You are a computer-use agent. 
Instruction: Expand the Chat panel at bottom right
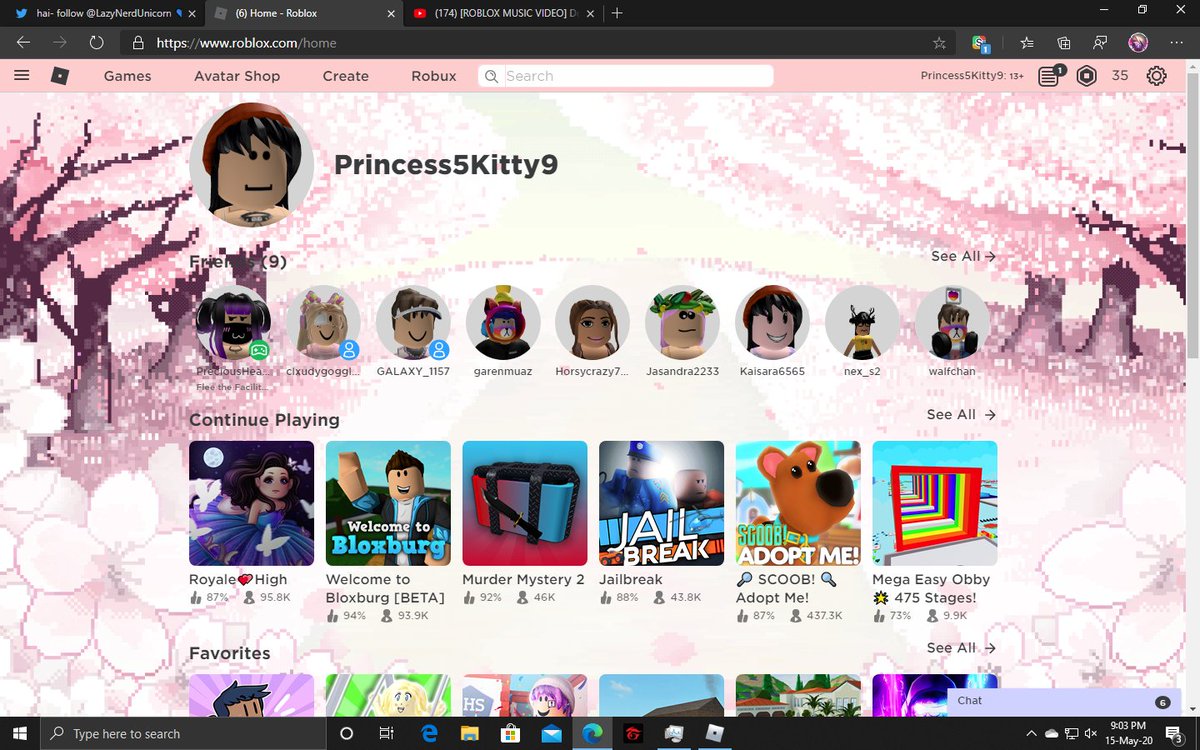pos(1064,701)
